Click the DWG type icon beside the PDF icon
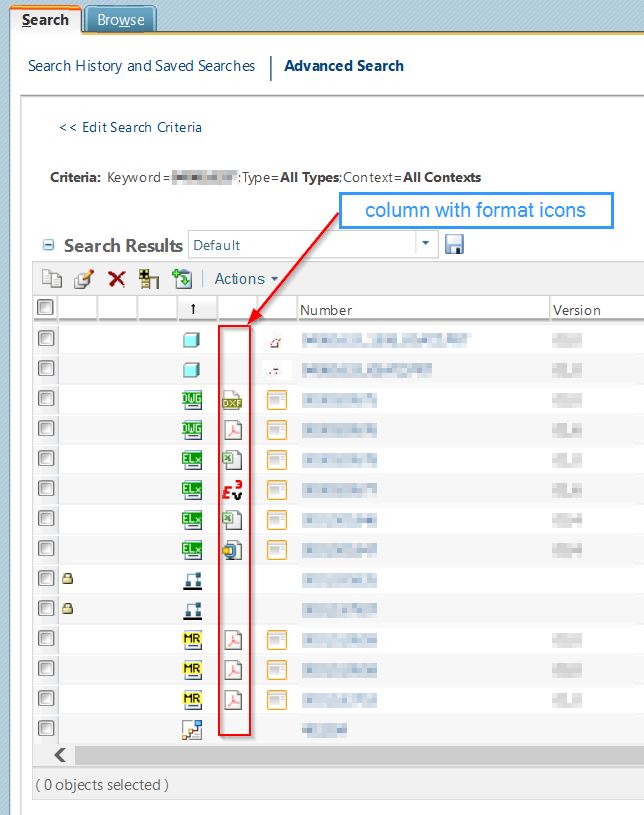The height and width of the screenshot is (815, 644). point(192,430)
